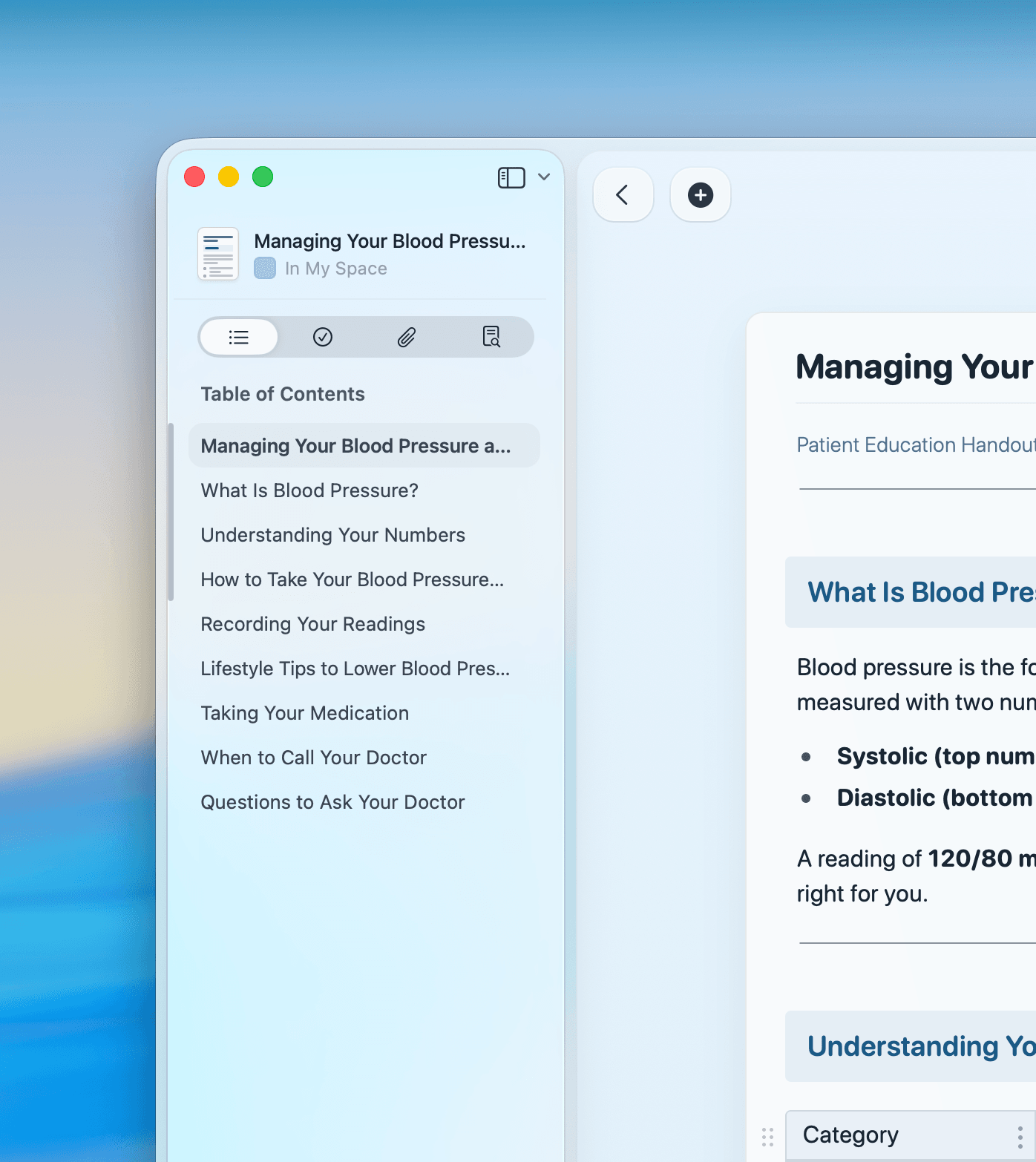The image size is (1036, 1162).
Task: Click the blue My Space color square
Action: tap(265, 268)
